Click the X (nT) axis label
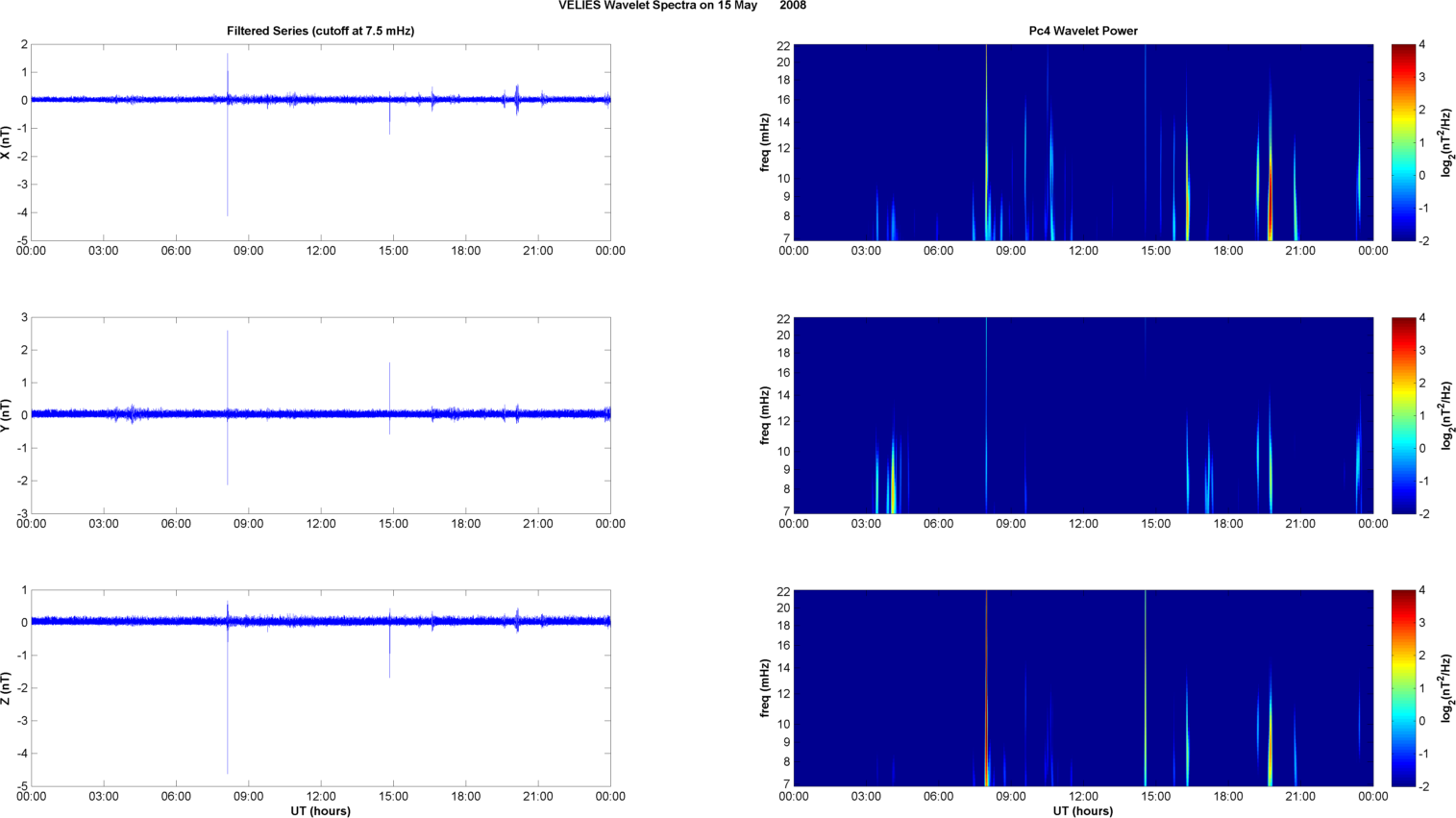Viewport: 1456px width, 818px height. (x=7, y=142)
